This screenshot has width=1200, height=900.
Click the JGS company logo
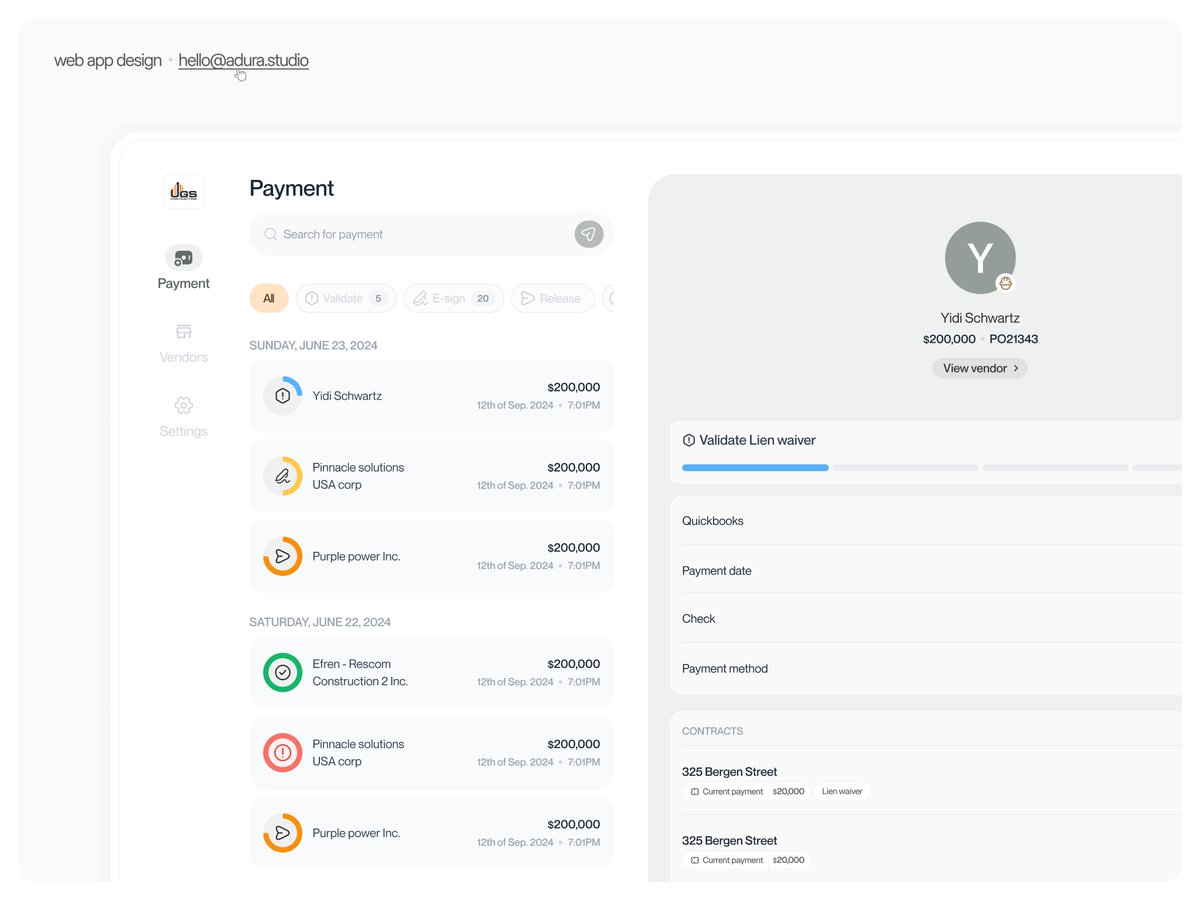tap(183, 191)
